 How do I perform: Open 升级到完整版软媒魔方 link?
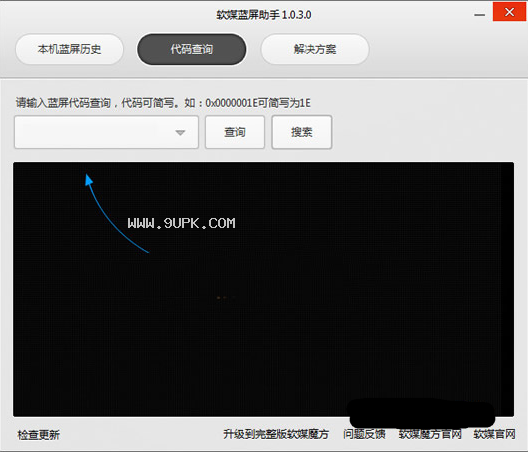pyautogui.click(x=276, y=434)
